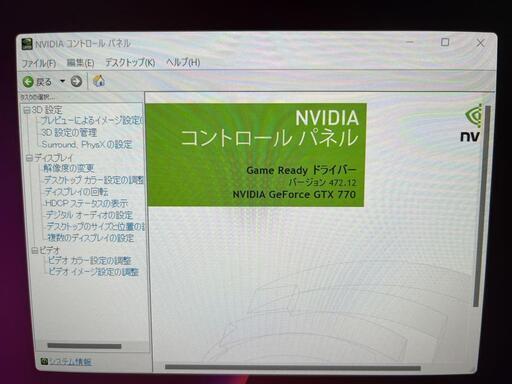Select ビデオ カラー設定の調整
Viewport: 512px width, 384px height.
[90, 260]
